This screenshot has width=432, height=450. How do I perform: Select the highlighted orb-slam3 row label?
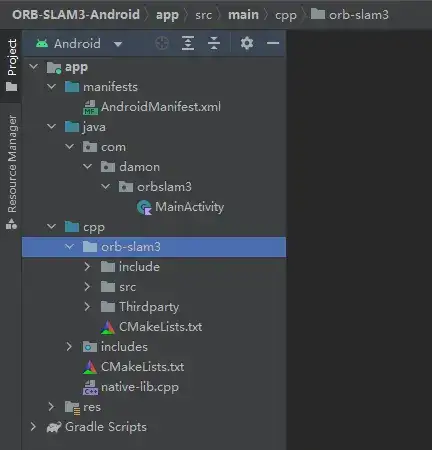[131, 247]
